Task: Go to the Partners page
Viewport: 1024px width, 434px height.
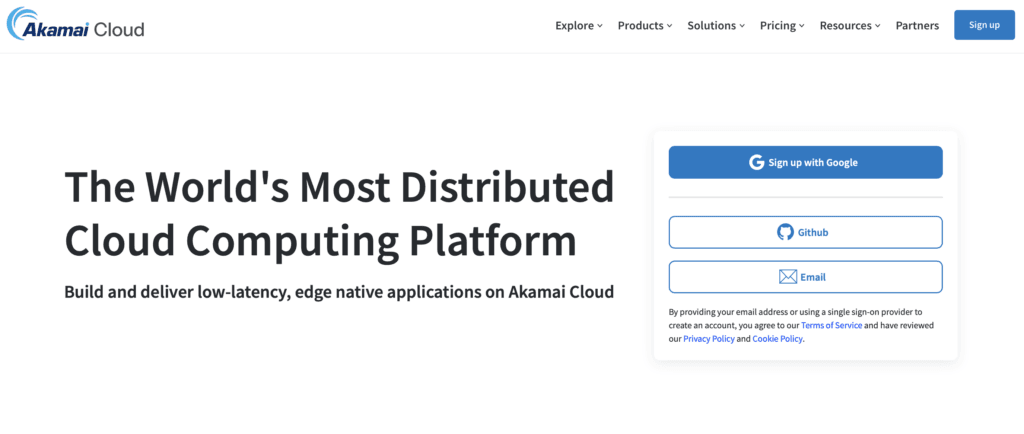Action: pos(917,25)
